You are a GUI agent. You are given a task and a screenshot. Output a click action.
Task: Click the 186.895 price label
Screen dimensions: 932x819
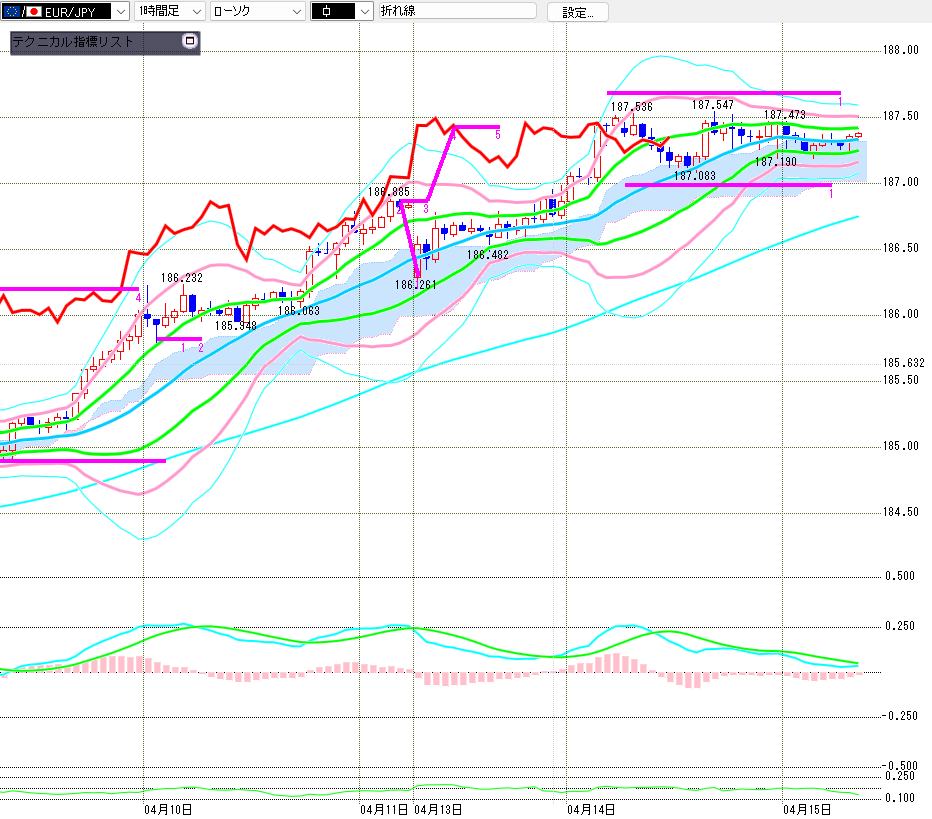388,191
